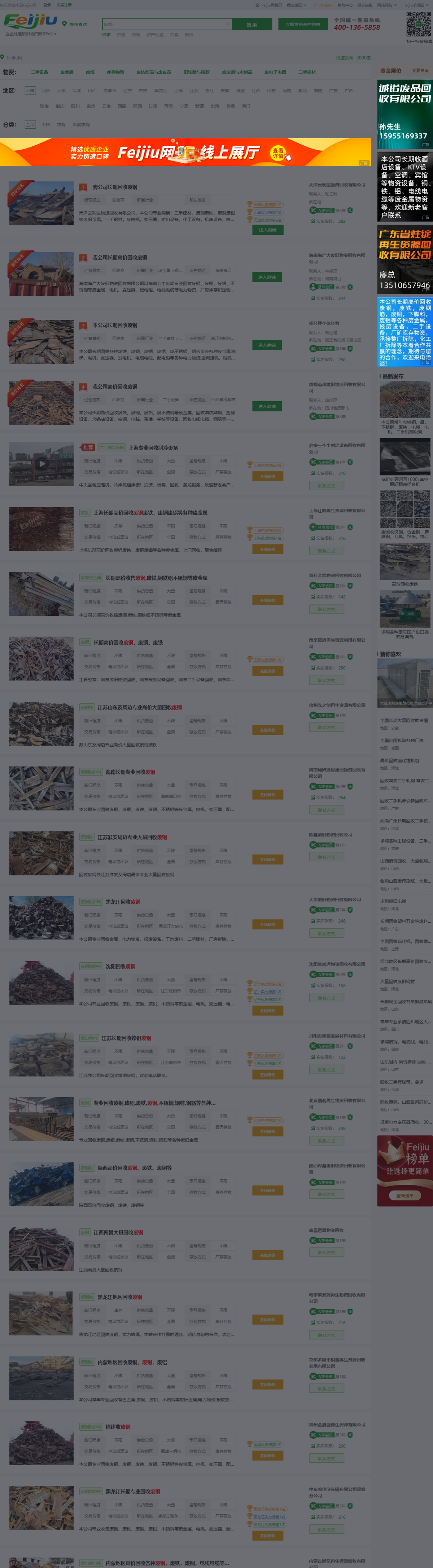Screen dimensions: 433x1568
Task: Click the 立即发布资产信息 button
Action: tap(303, 25)
